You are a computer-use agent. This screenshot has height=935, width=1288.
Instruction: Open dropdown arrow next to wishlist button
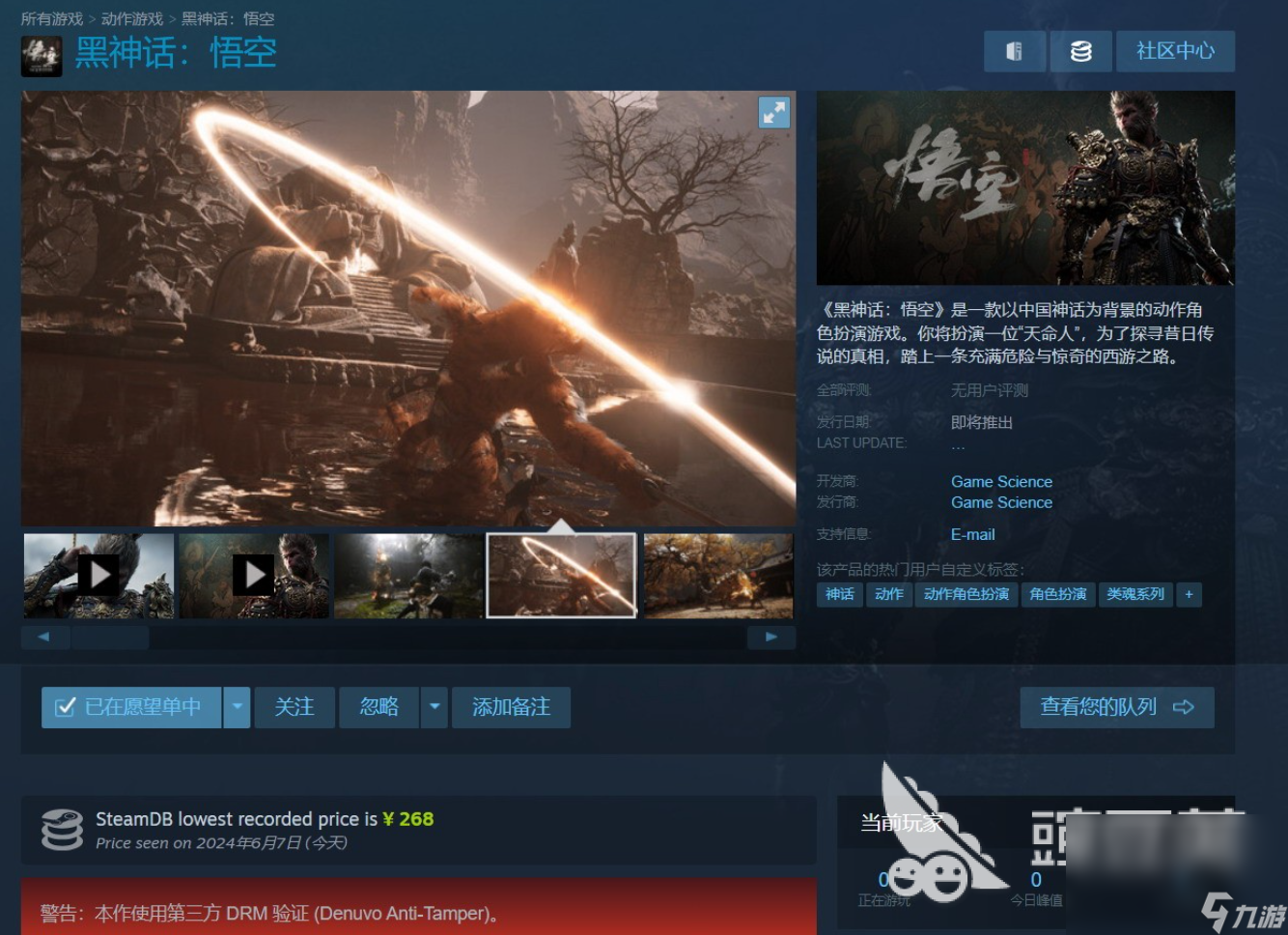(238, 707)
